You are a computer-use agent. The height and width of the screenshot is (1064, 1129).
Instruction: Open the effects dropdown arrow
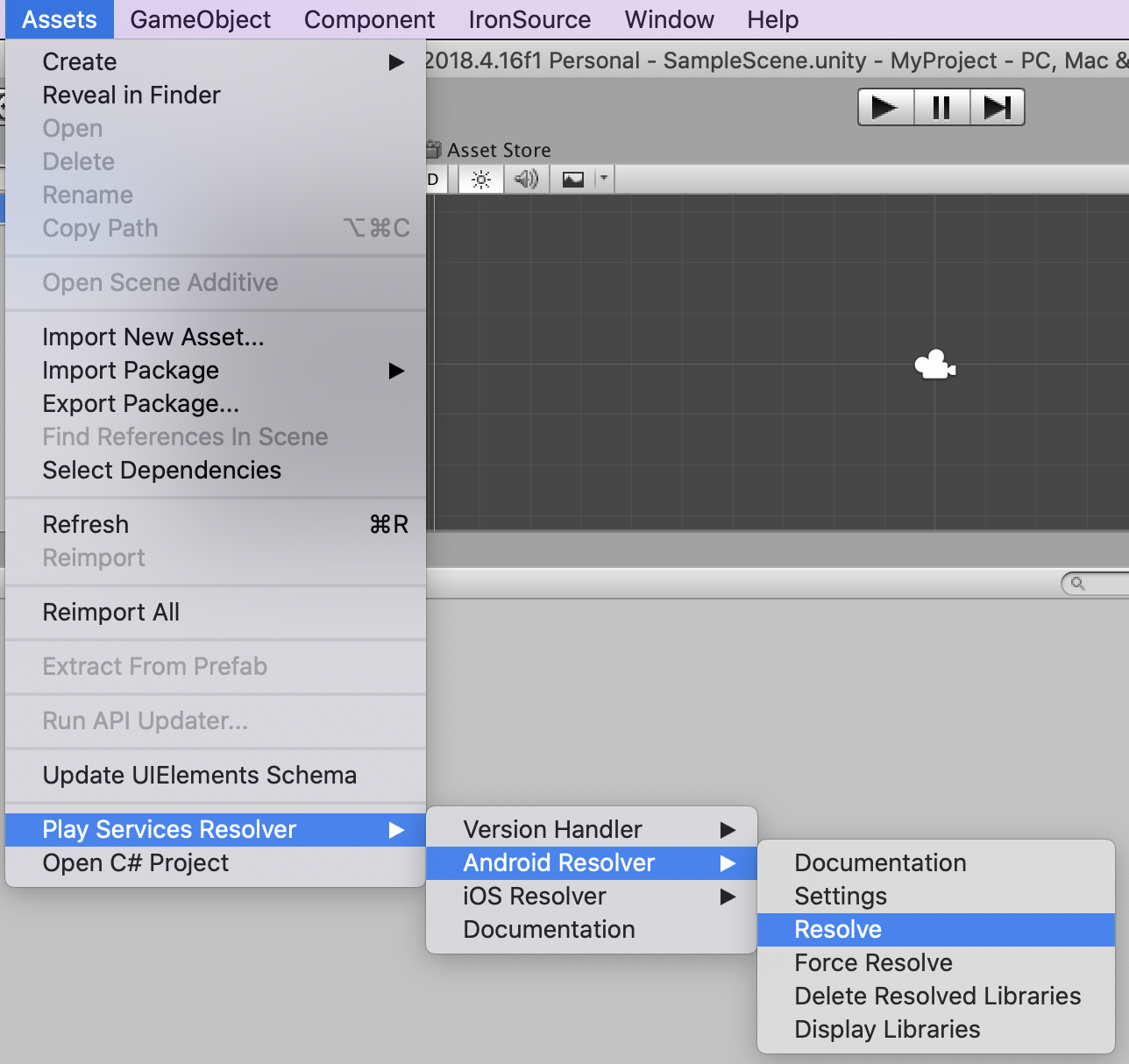[603, 179]
